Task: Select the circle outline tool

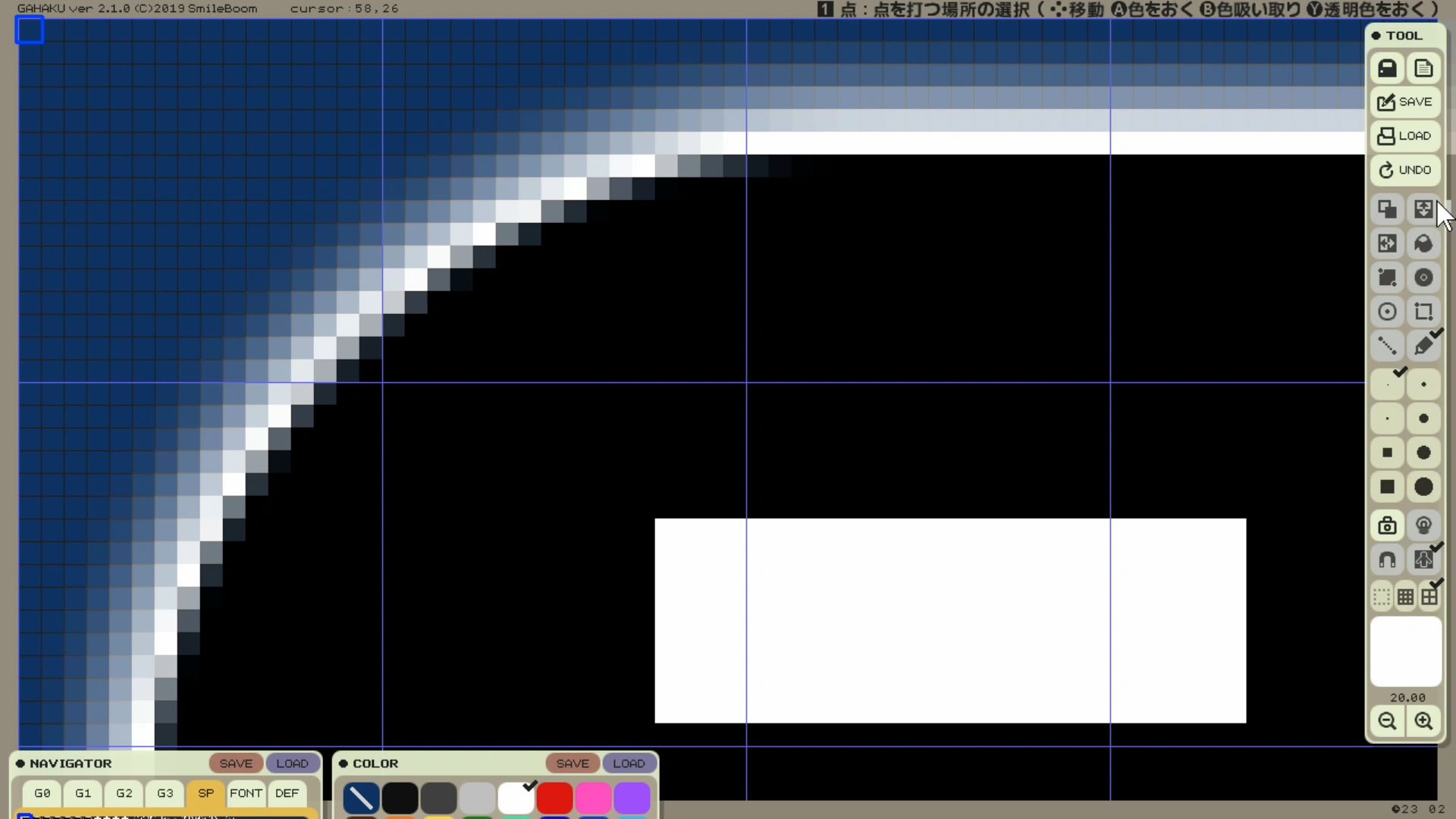Action: click(1387, 312)
